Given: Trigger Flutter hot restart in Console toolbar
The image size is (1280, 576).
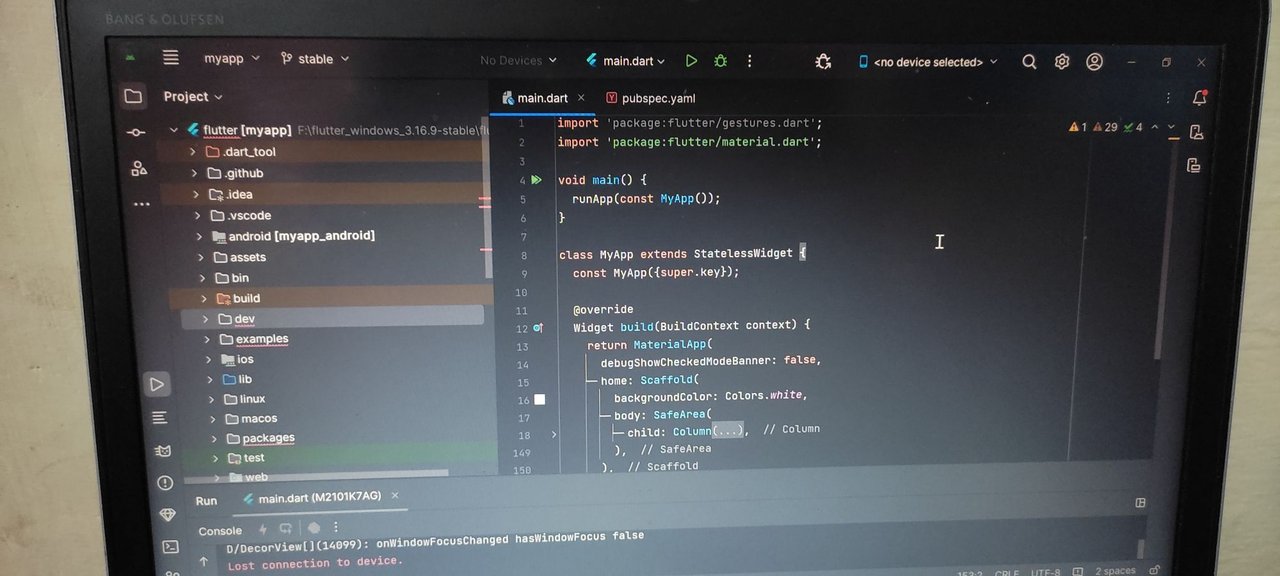Looking at the screenshot, I should point(286,528).
